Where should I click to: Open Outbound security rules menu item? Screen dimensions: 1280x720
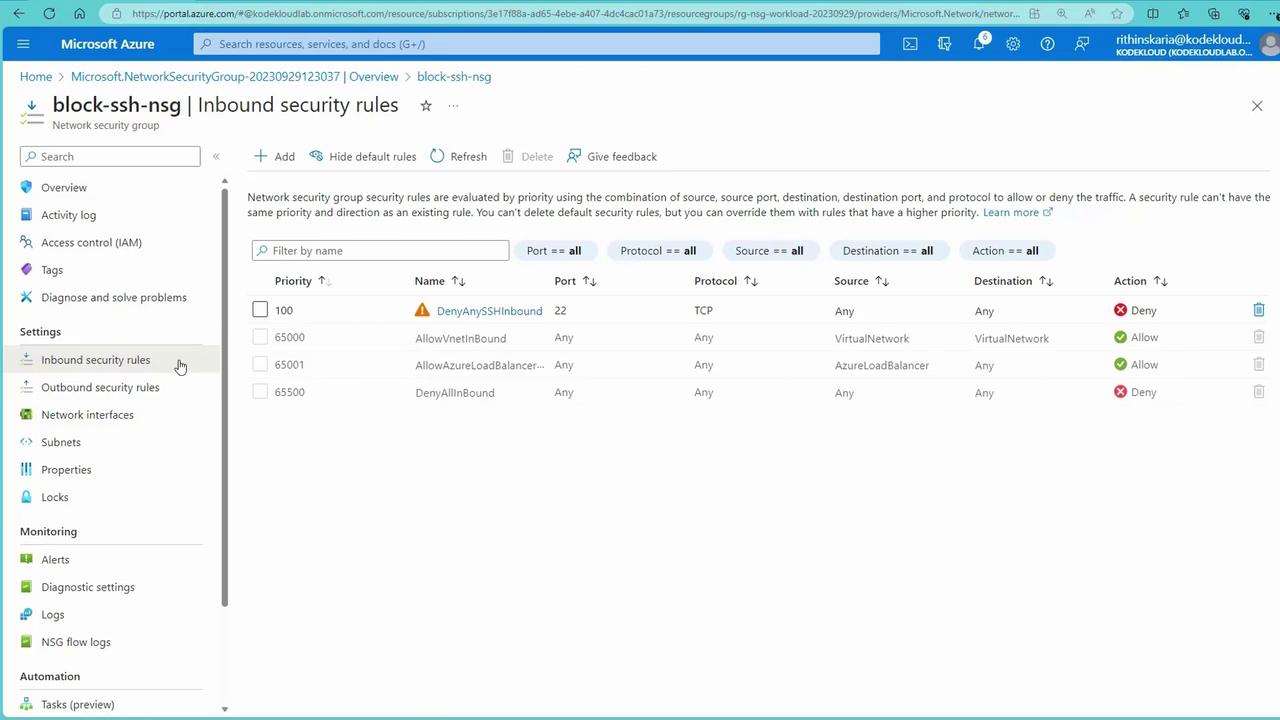point(100,387)
